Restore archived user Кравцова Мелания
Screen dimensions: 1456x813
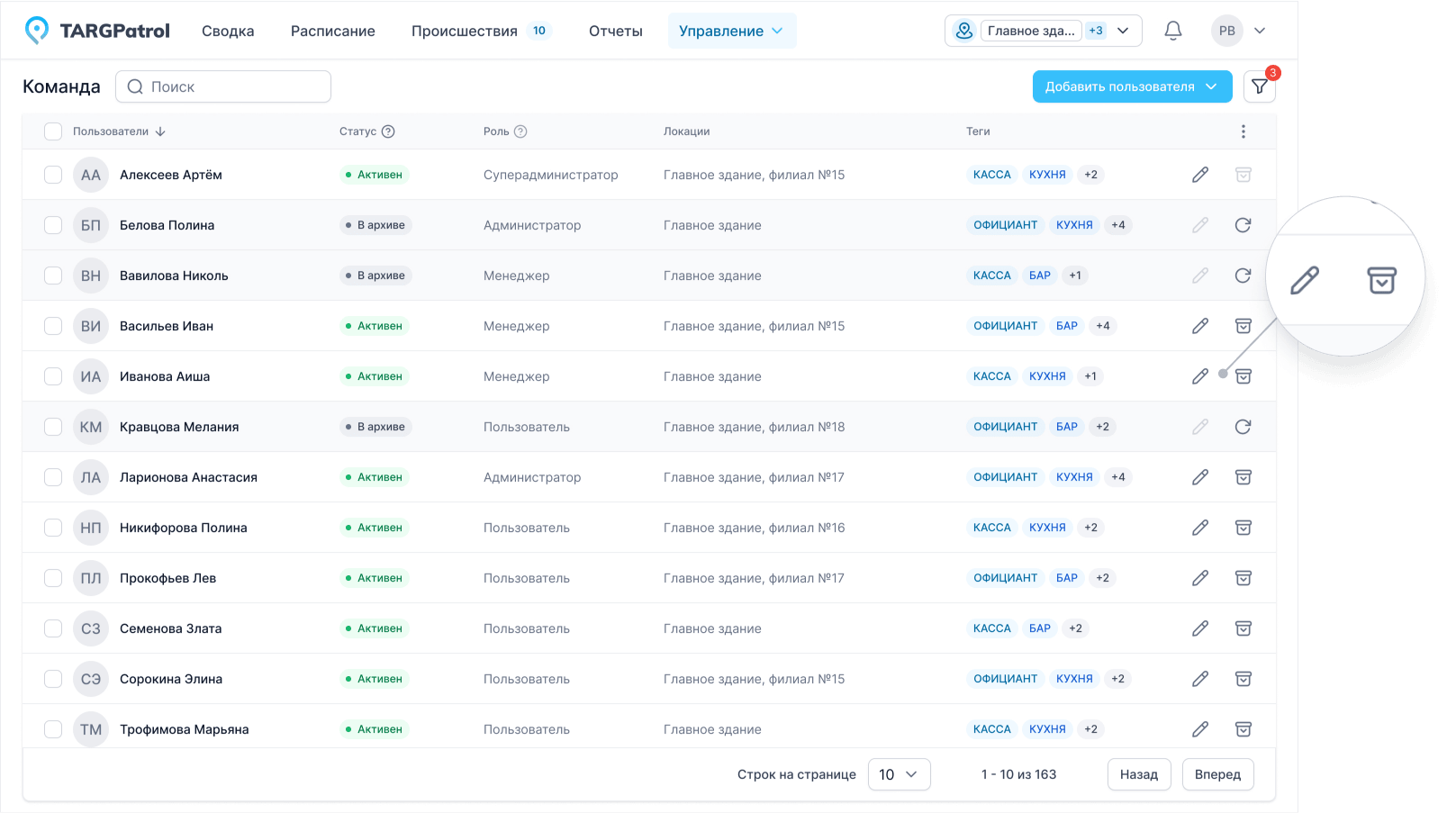1243,427
